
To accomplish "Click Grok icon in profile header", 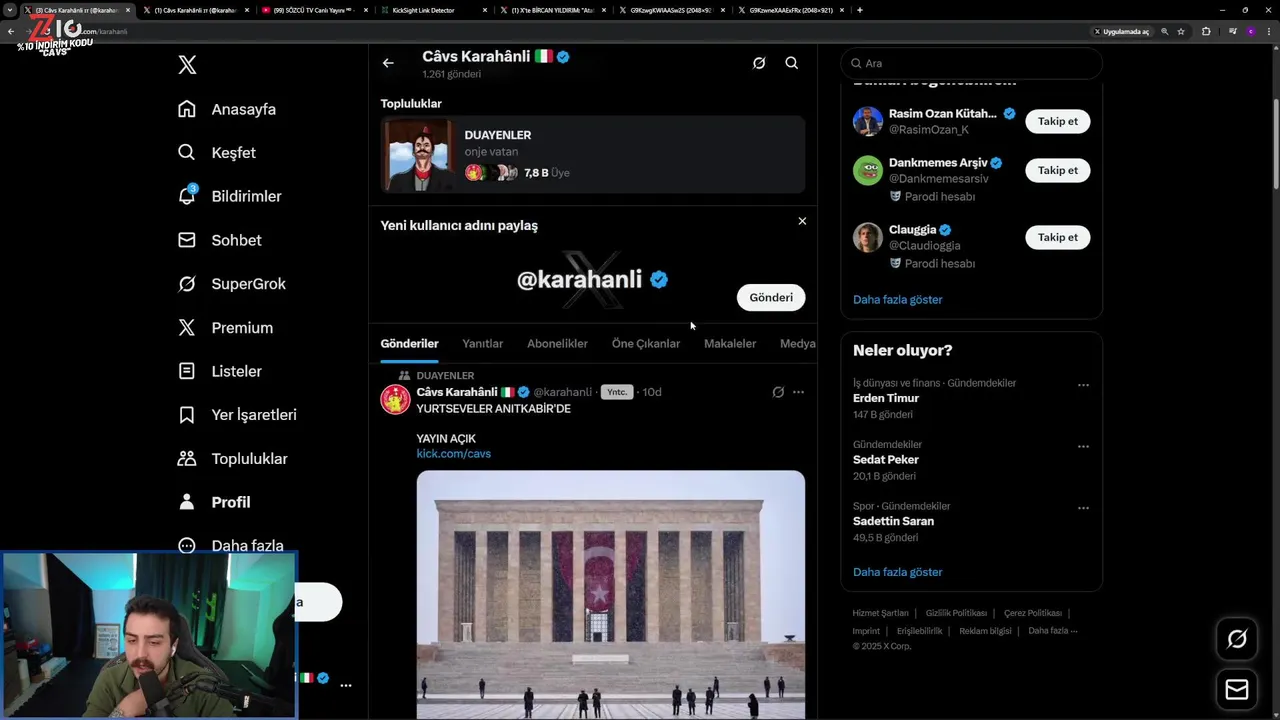I will tap(759, 63).
